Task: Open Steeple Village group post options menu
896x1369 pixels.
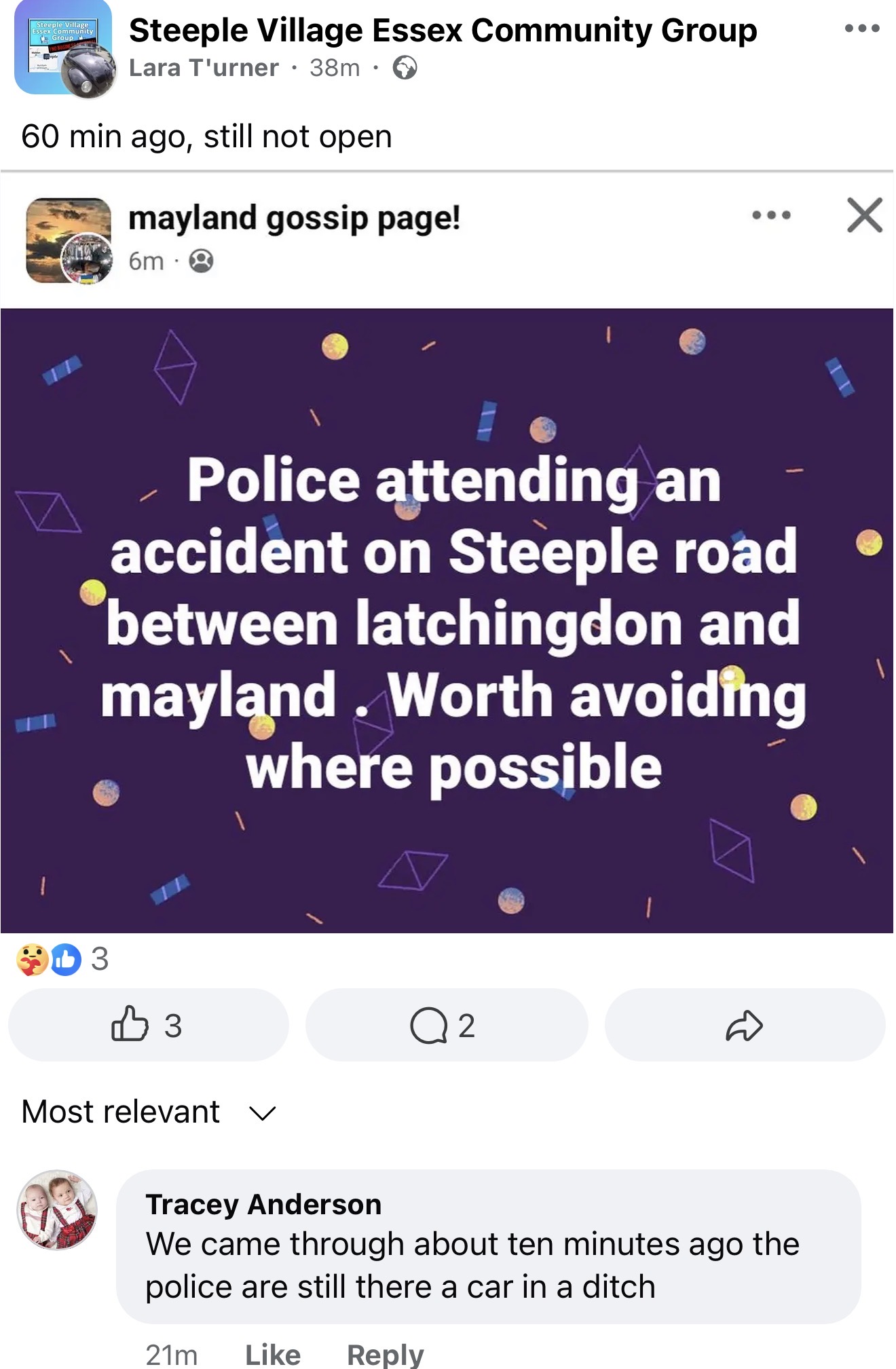Action: tap(862, 29)
